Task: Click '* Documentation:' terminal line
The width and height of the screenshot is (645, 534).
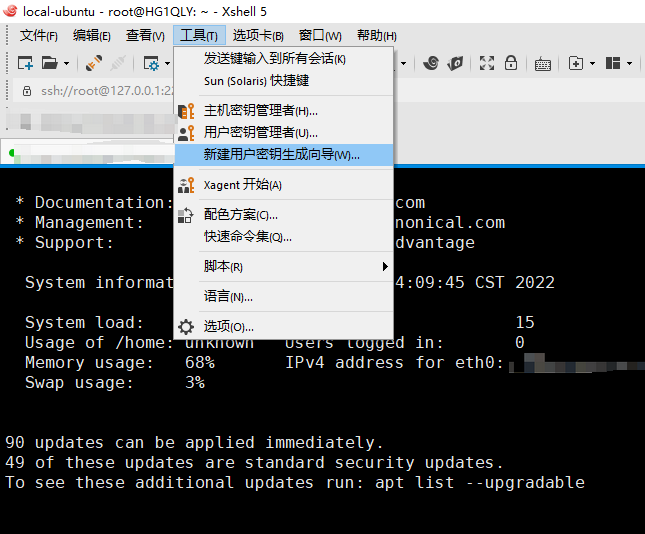Action: point(94,202)
